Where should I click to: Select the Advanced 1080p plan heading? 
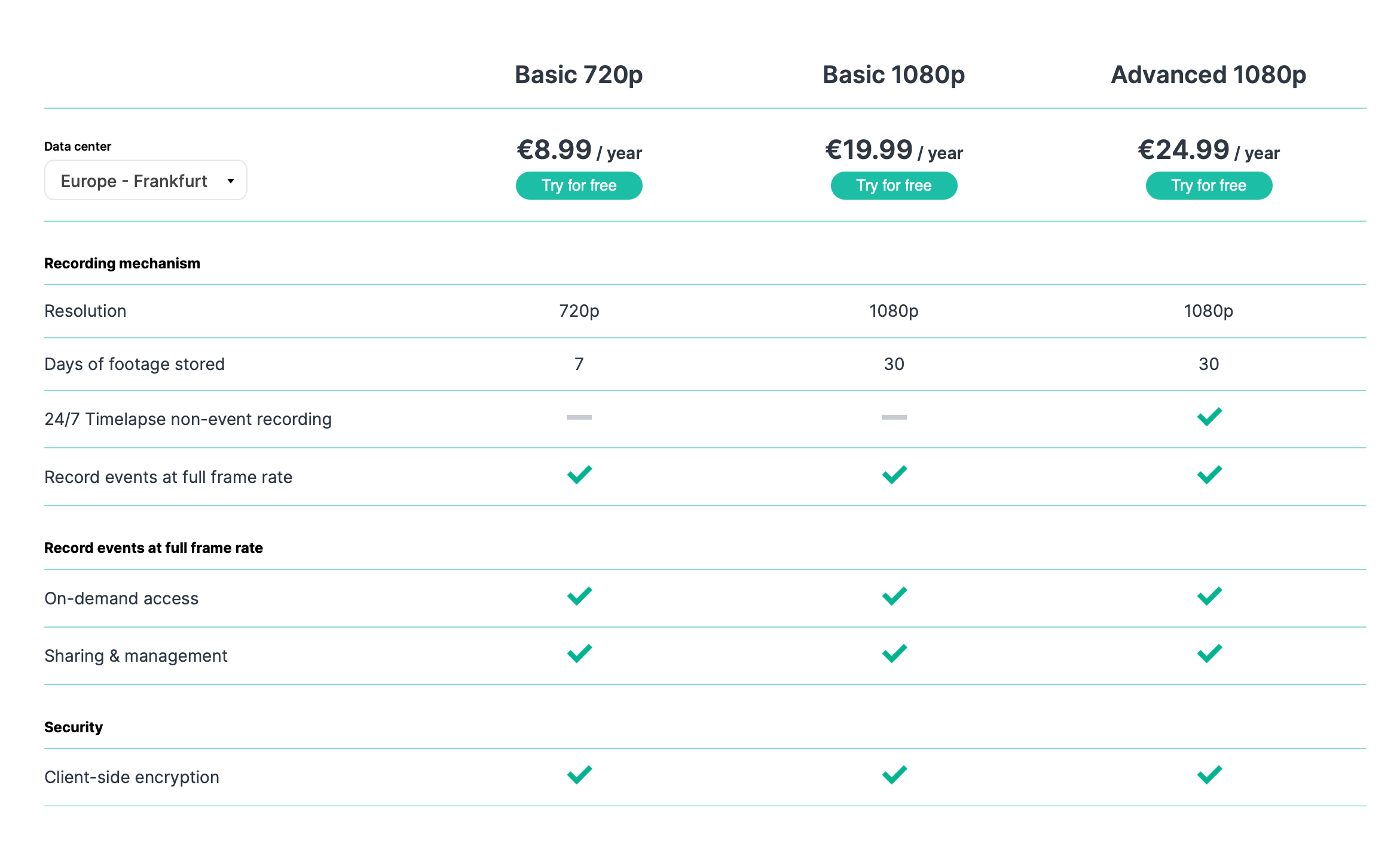1209,75
